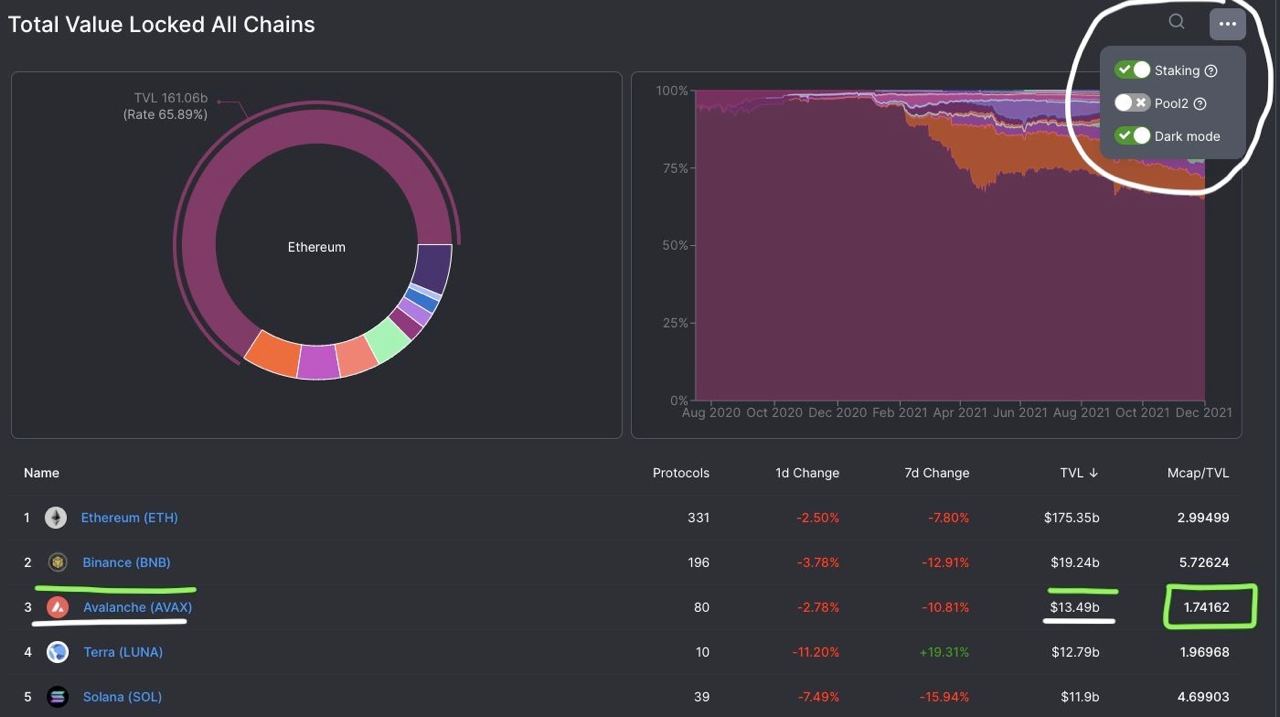Screen dimensions: 1280x717
Task: Open the Avalanche (AVAX) chain link
Action: [138, 607]
